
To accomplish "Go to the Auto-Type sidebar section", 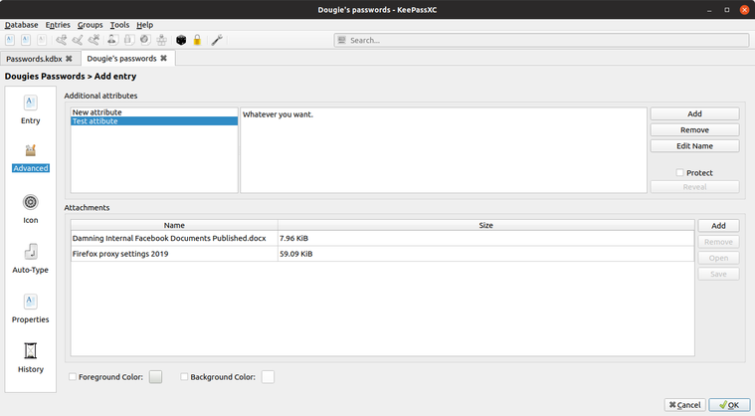I will tap(30, 259).
